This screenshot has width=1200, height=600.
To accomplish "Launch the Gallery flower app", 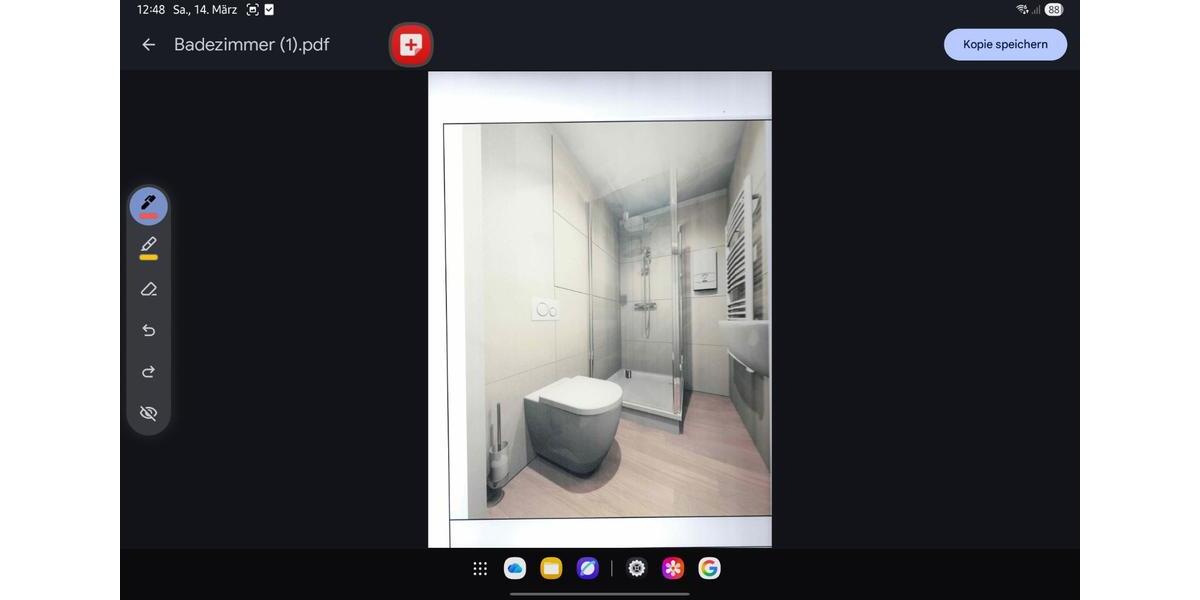I will [x=673, y=568].
